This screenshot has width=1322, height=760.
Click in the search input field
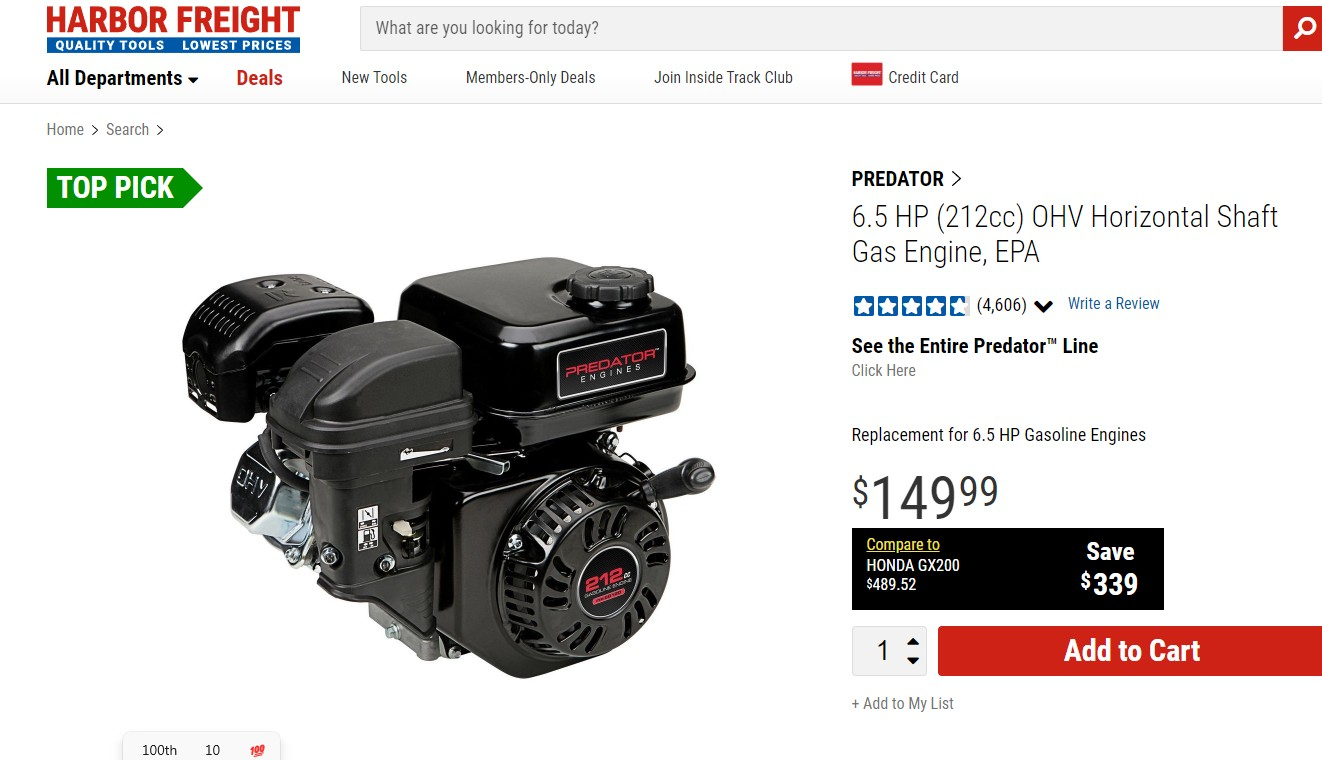[821, 28]
